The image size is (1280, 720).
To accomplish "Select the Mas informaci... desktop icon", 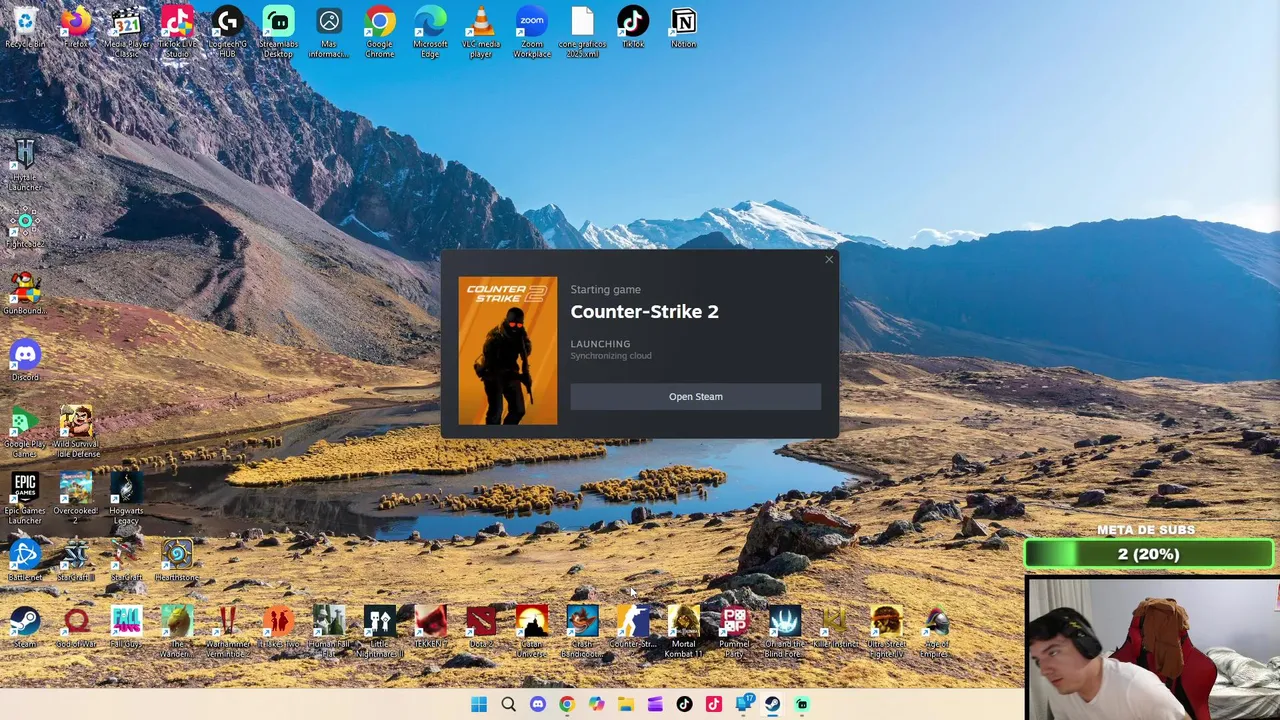I will (329, 31).
